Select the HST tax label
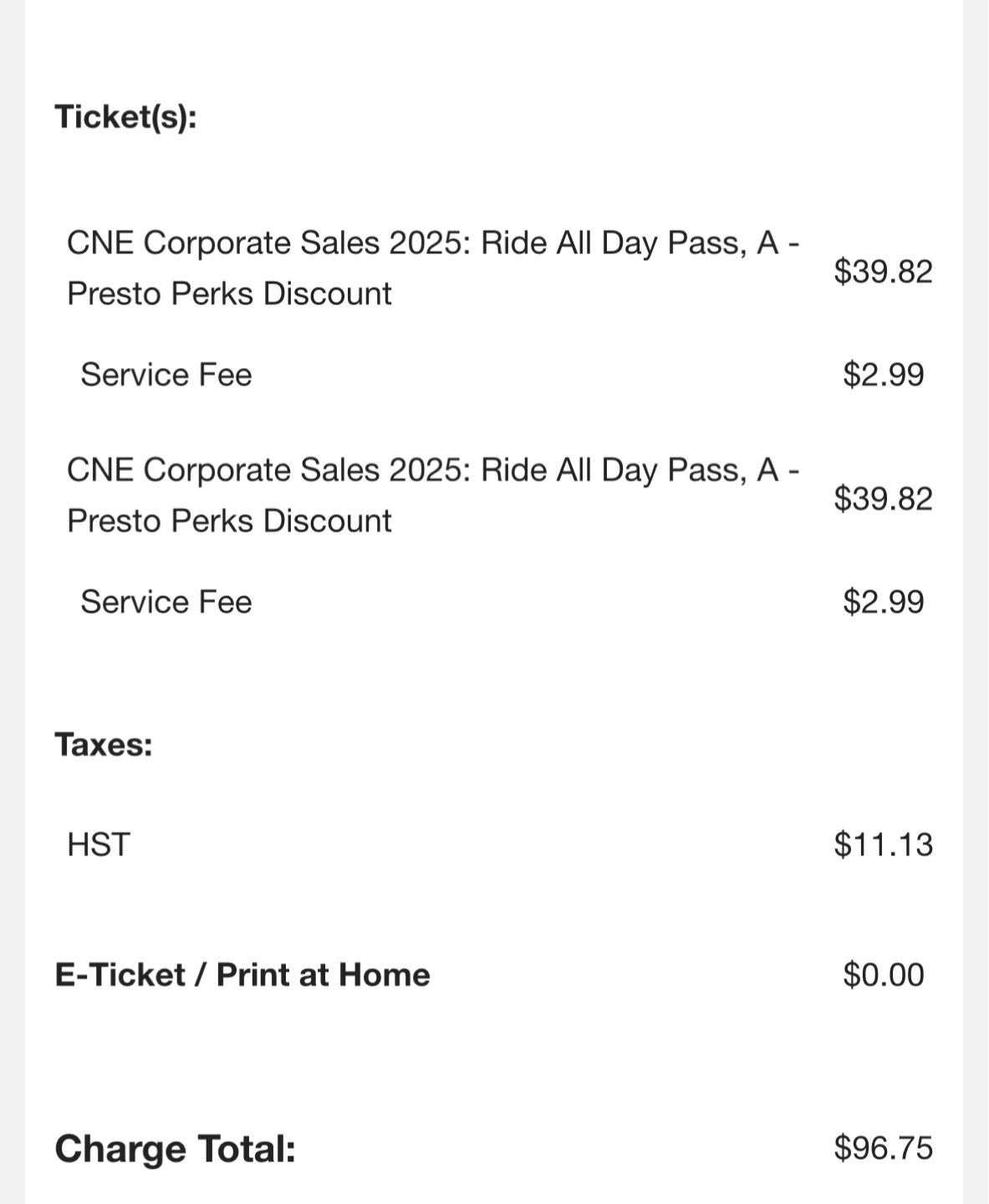Image resolution: width=989 pixels, height=1204 pixels. pos(99,844)
